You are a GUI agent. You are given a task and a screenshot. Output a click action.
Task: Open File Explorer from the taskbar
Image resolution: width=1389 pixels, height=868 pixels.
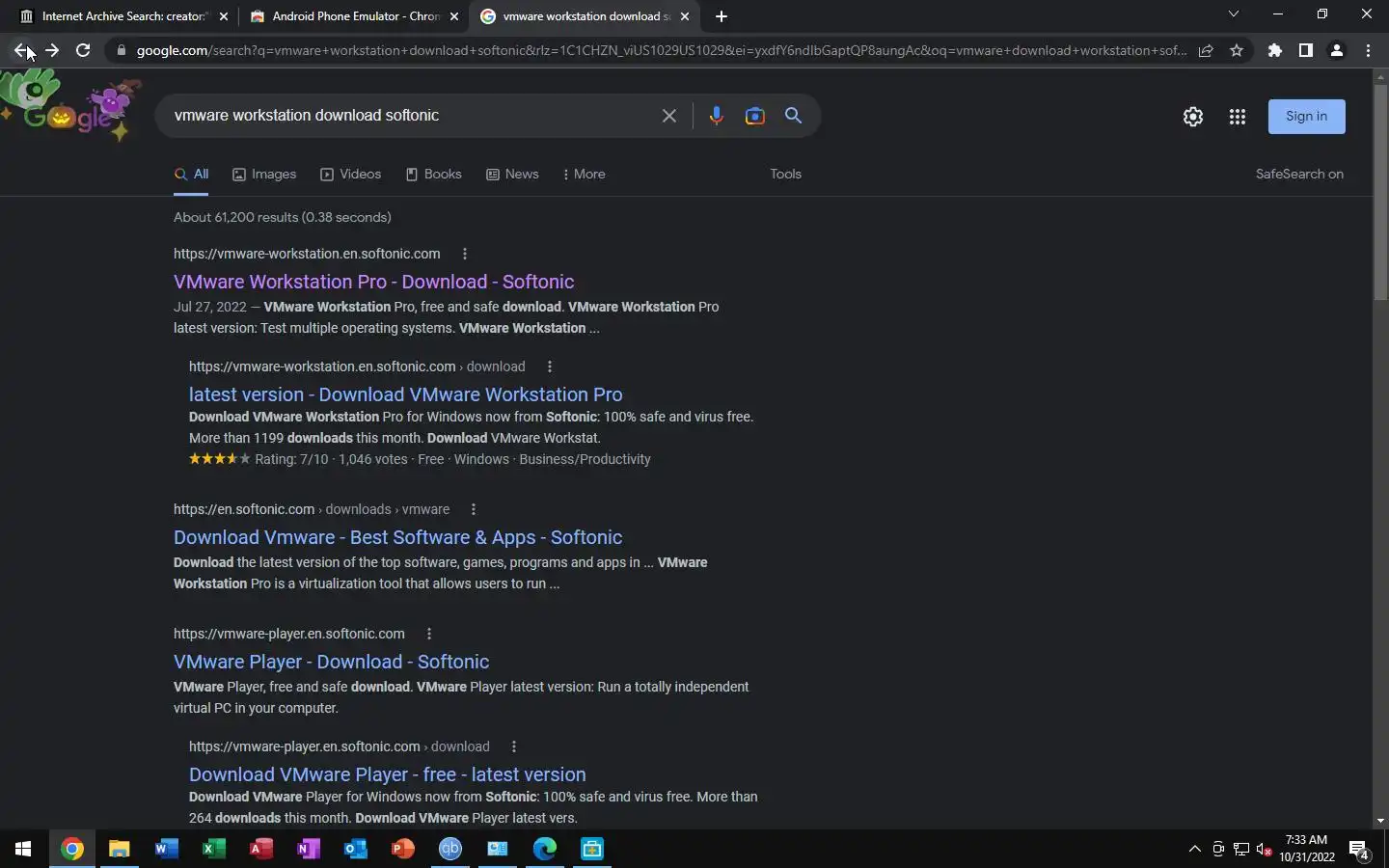tap(119, 849)
